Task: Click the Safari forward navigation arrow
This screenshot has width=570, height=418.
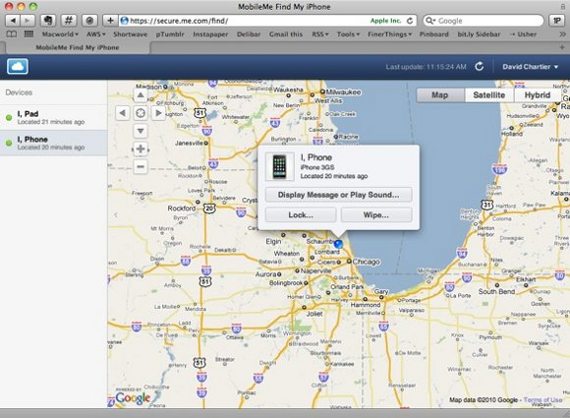Action: [27, 21]
